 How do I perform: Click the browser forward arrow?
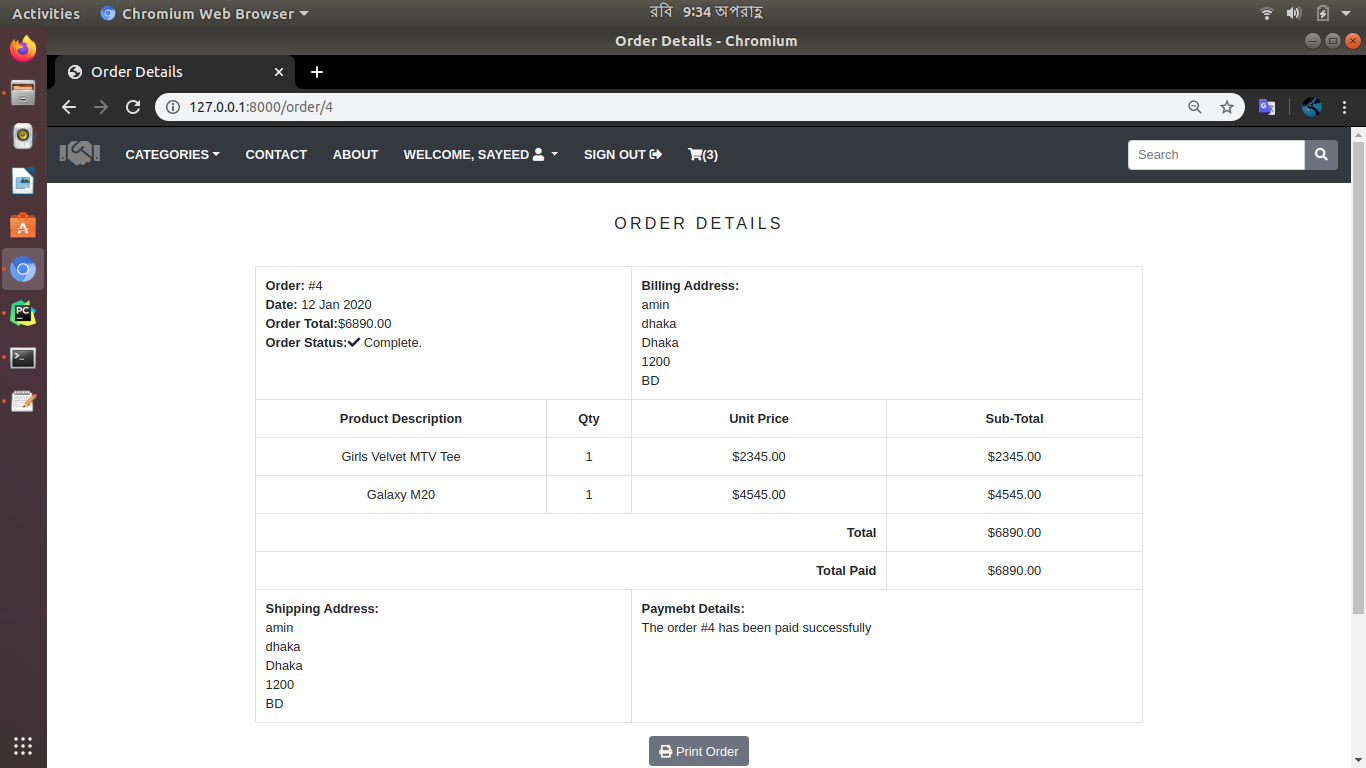pyautogui.click(x=101, y=107)
